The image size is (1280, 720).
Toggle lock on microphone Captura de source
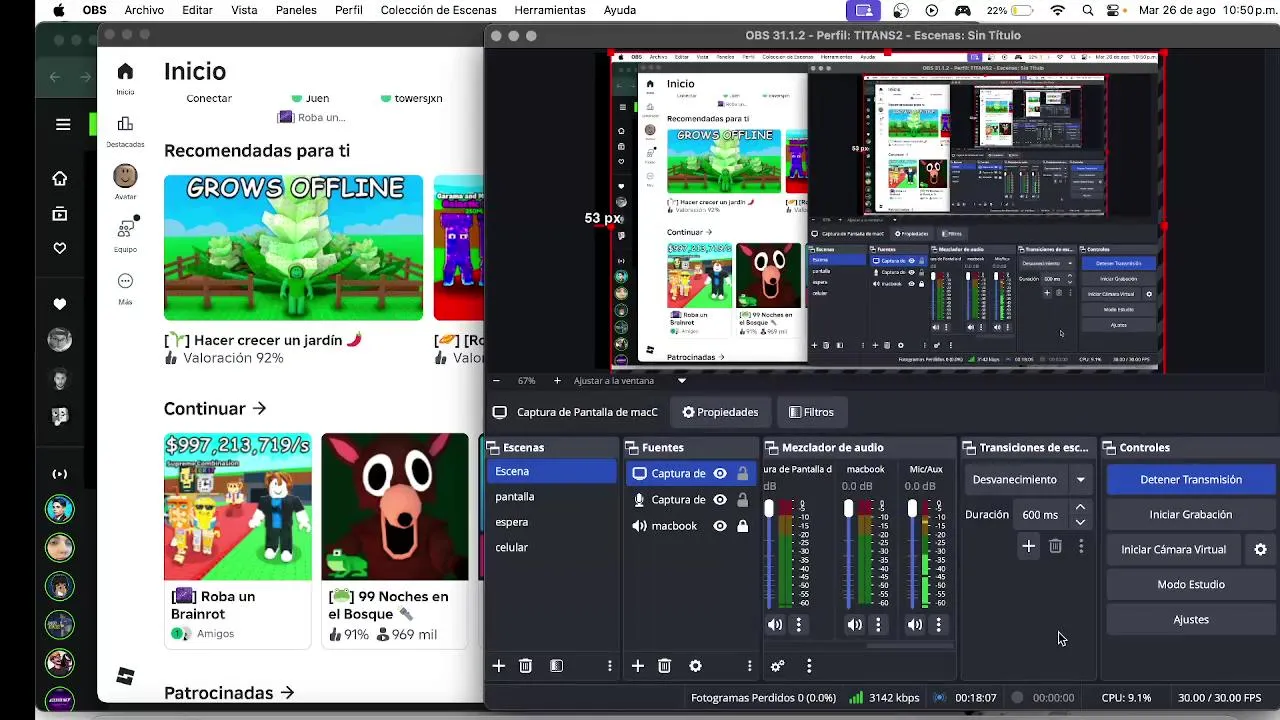click(x=742, y=500)
